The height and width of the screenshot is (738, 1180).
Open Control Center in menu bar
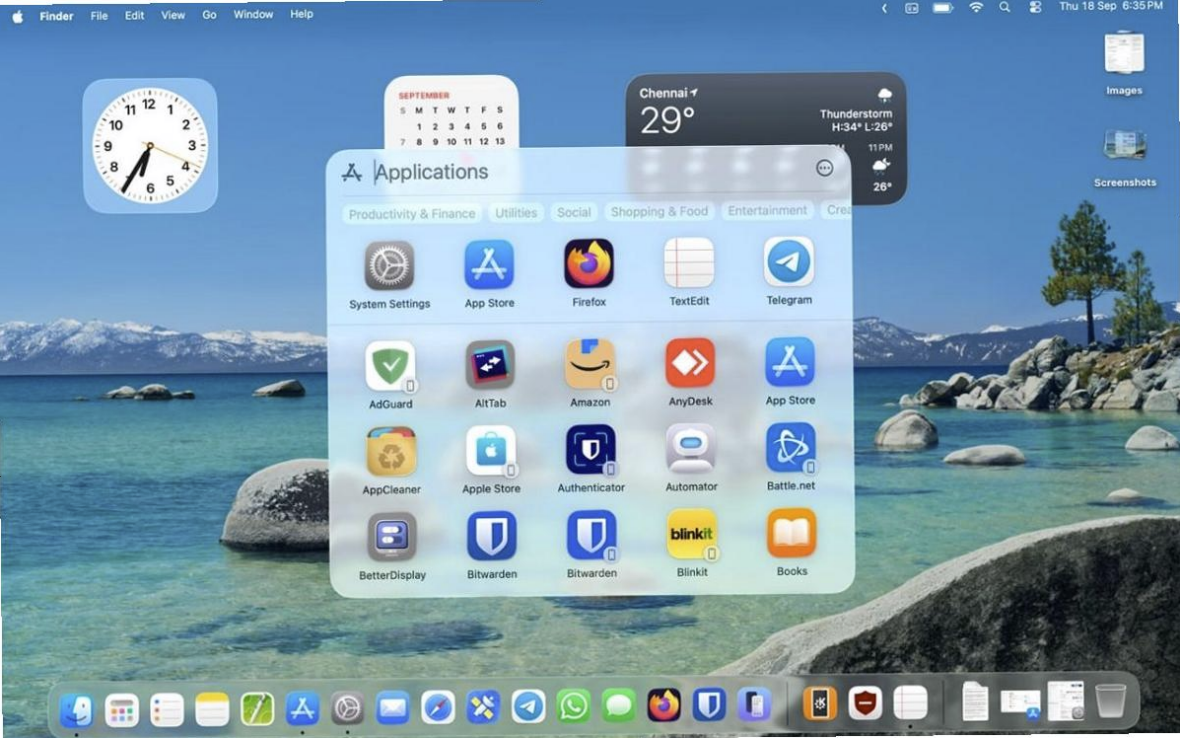(1036, 7)
